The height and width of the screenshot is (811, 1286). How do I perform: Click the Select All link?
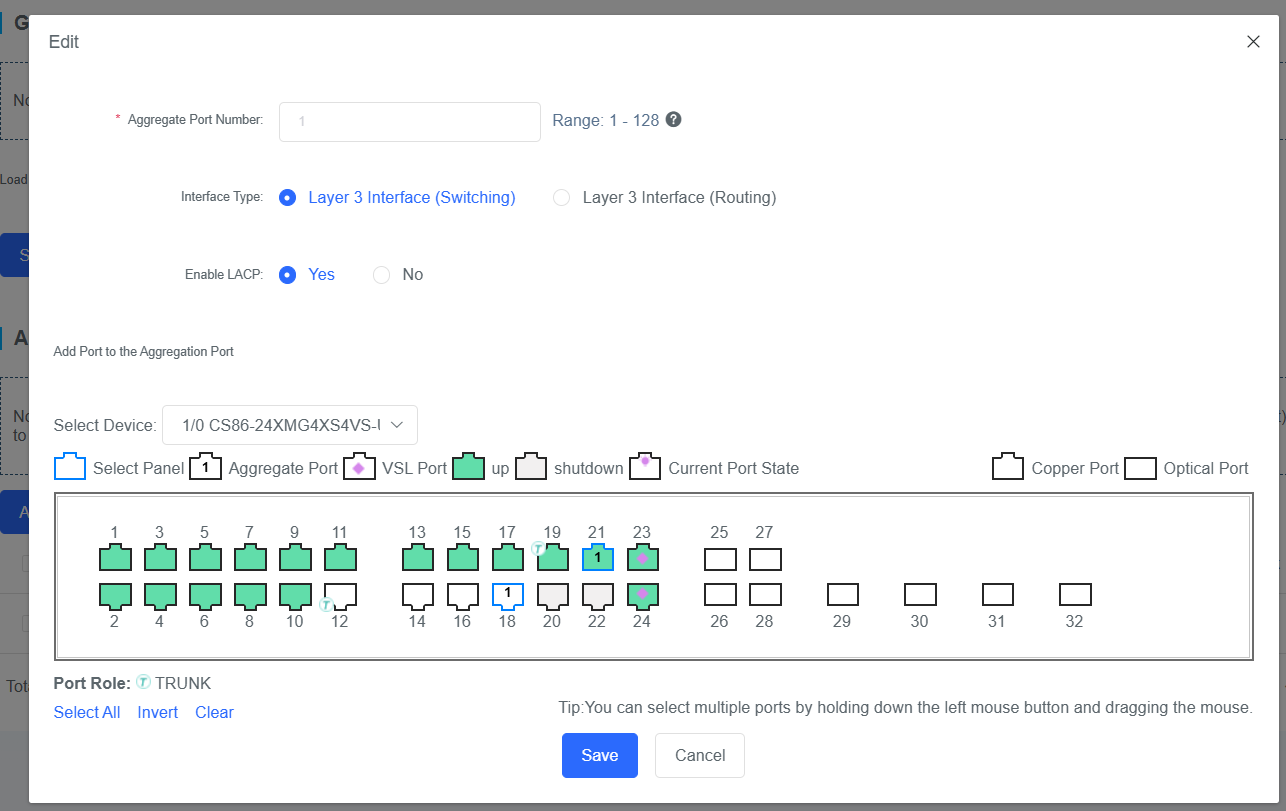tap(87, 712)
